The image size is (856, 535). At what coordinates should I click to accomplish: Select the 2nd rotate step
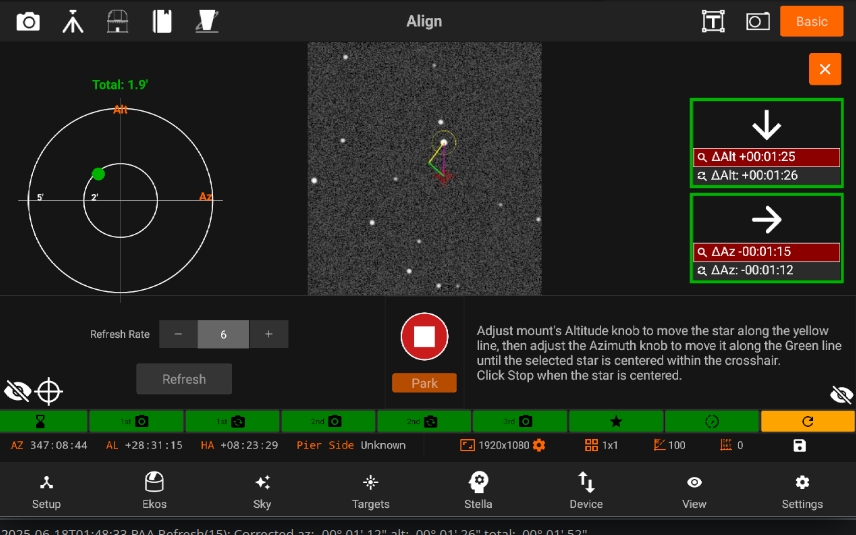click(424, 421)
